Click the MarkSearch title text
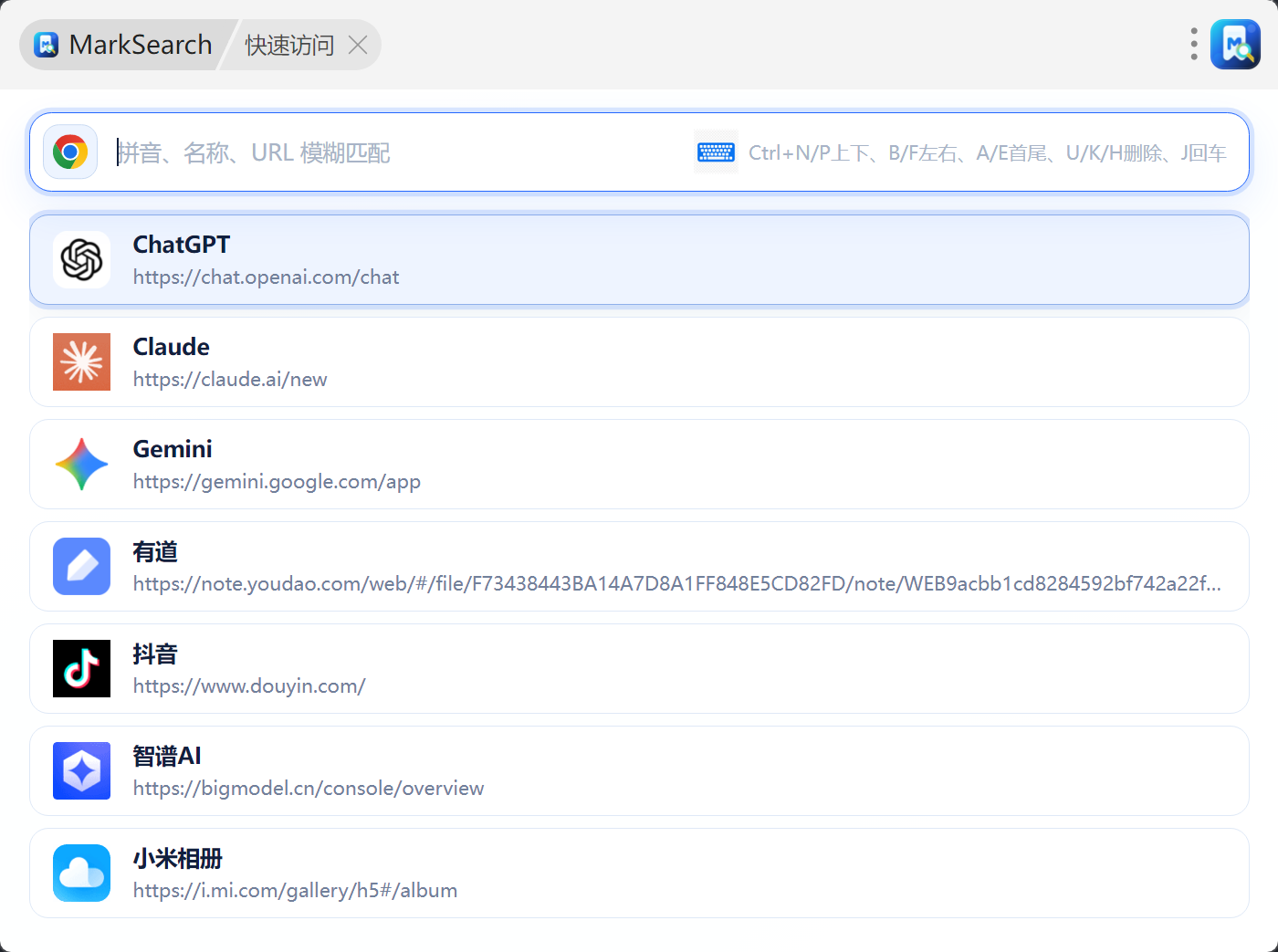 (x=141, y=45)
